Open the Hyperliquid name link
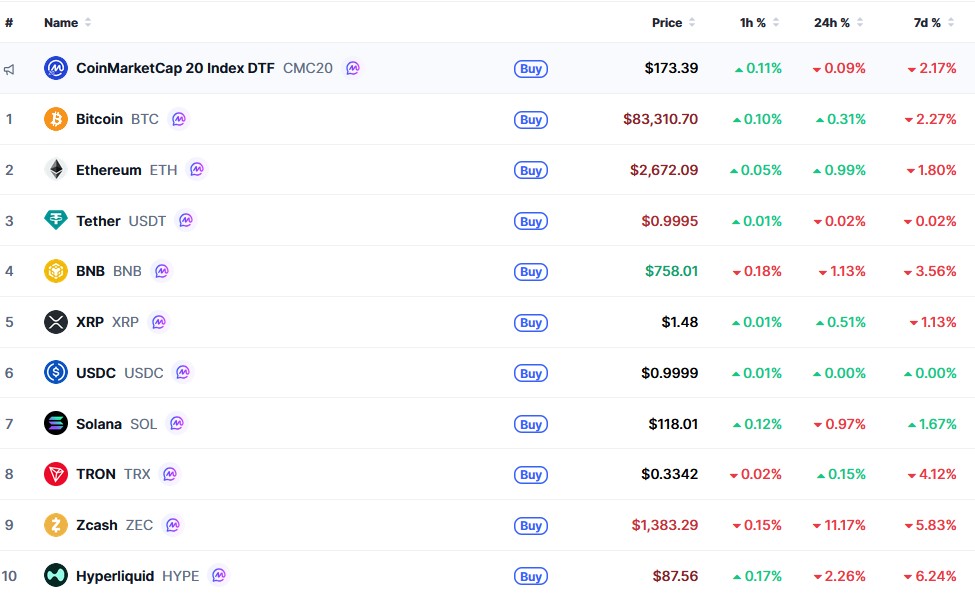The width and height of the screenshot is (975, 596). coord(115,575)
